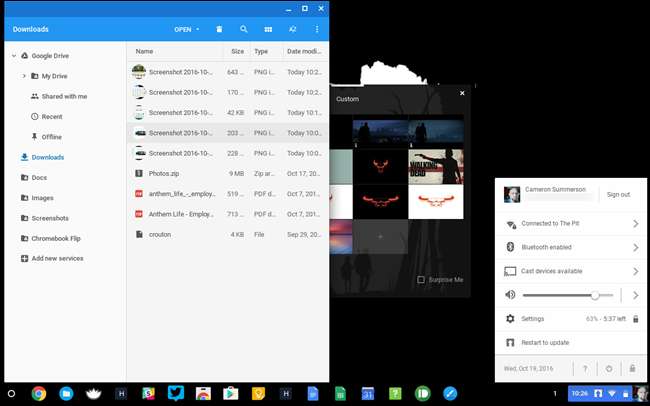Choose red skull on white wallpaper
650x406 pixels.
(x=436, y=202)
